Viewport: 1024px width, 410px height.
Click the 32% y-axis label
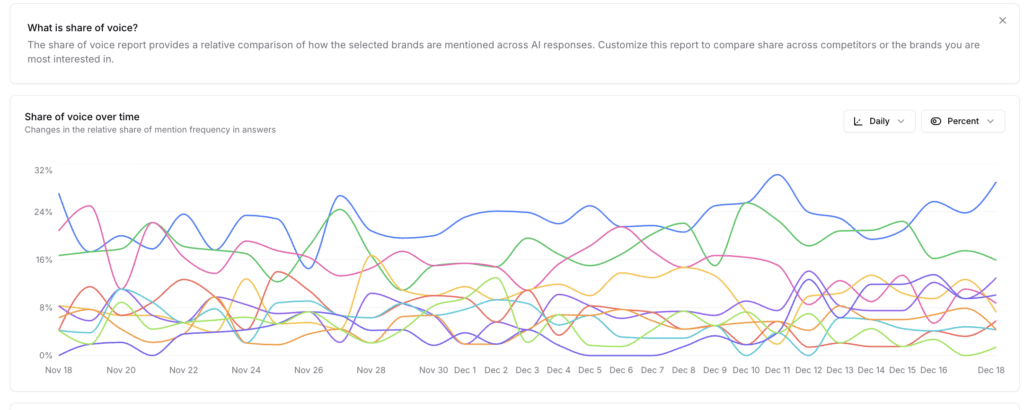click(43, 171)
